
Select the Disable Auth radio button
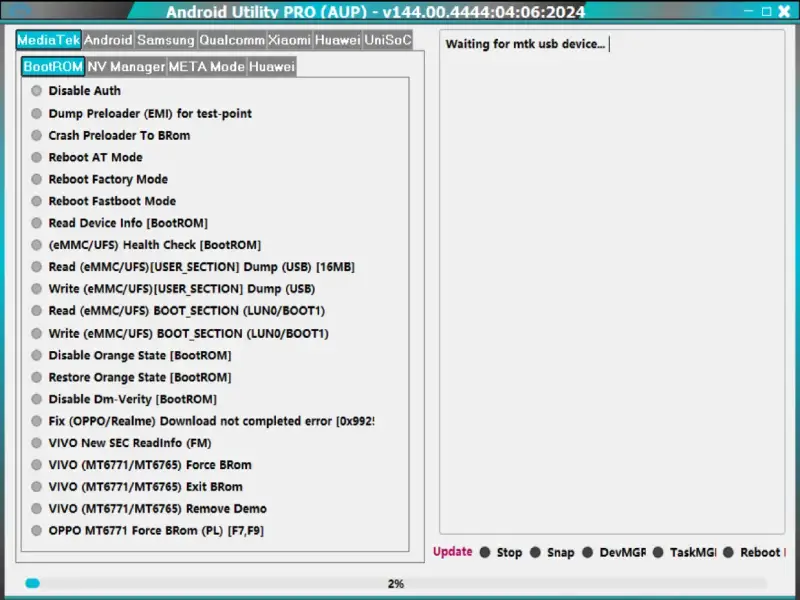click(36, 91)
